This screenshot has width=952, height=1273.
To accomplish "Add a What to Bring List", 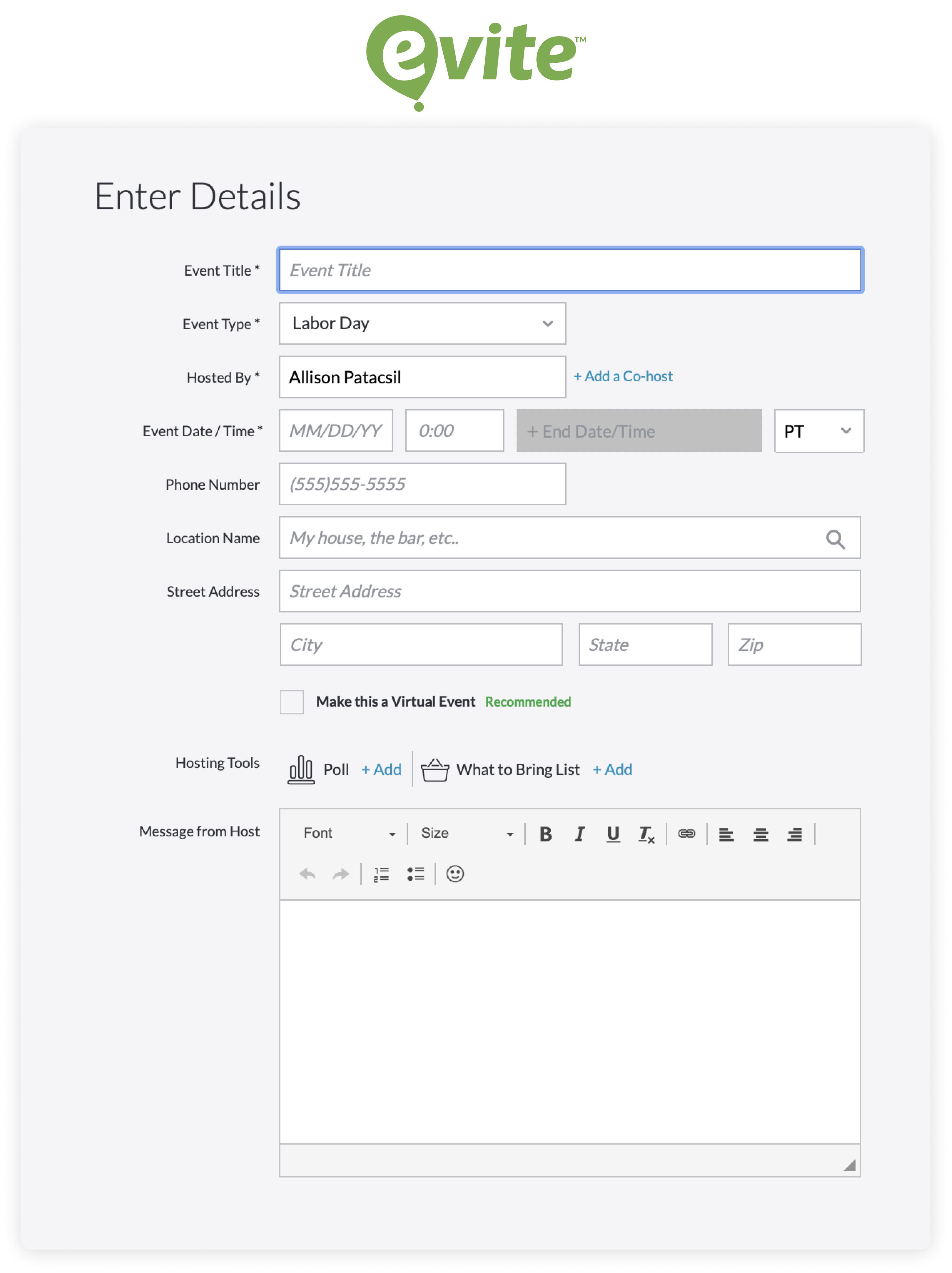I will pyautogui.click(x=612, y=770).
